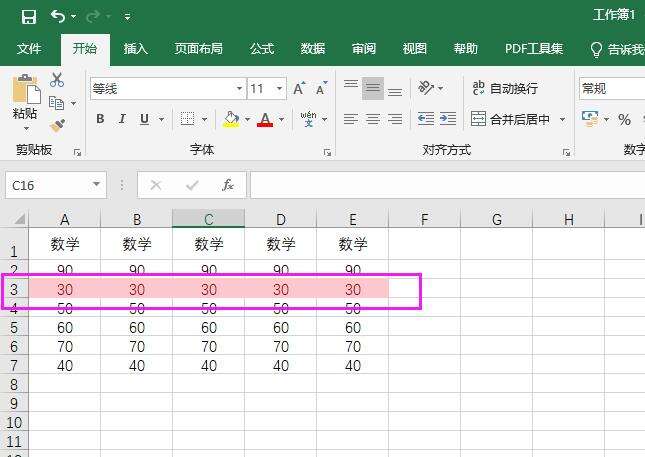
Task: Click the wén phonetic guide icon
Action: pyautogui.click(x=309, y=119)
